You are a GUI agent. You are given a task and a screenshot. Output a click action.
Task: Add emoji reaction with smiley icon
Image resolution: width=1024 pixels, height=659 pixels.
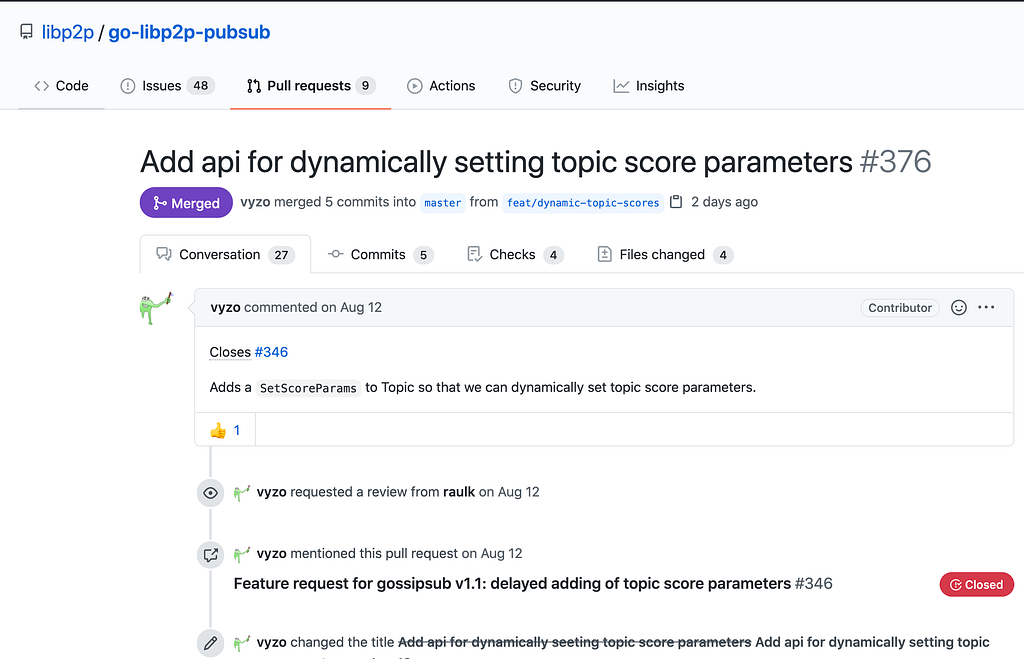pyautogui.click(x=958, y=308)
